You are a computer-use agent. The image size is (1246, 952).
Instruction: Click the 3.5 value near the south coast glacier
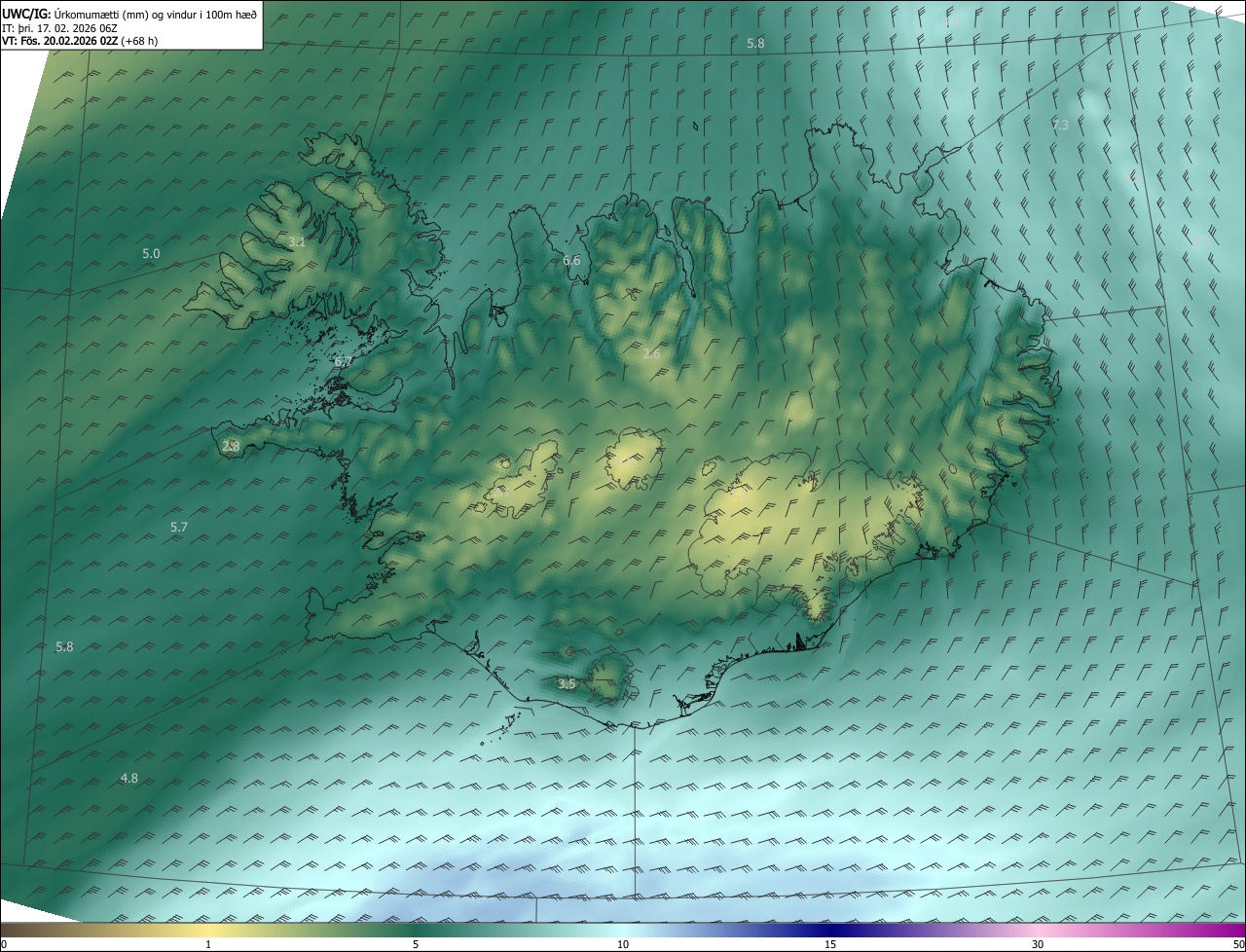[x=567, y=684]
